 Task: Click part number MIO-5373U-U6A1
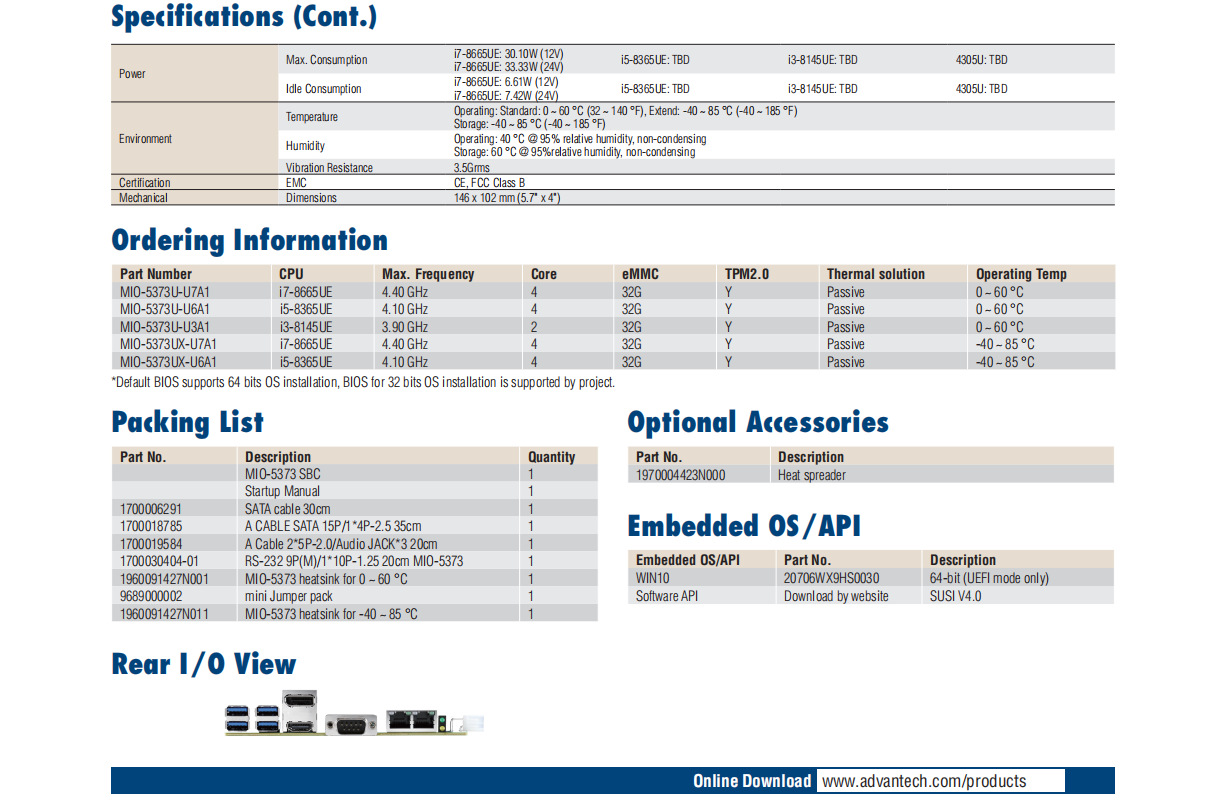click(x=165, y=309)
